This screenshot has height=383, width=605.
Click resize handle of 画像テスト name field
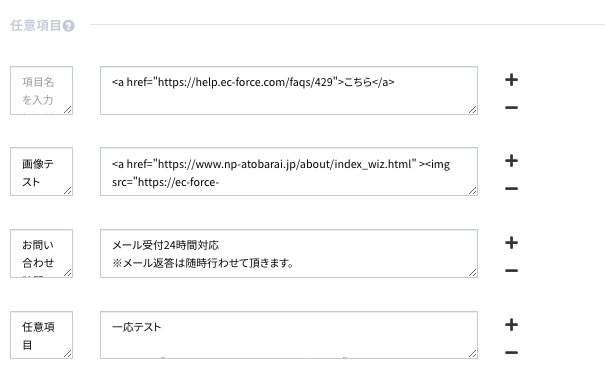[68, 191]
